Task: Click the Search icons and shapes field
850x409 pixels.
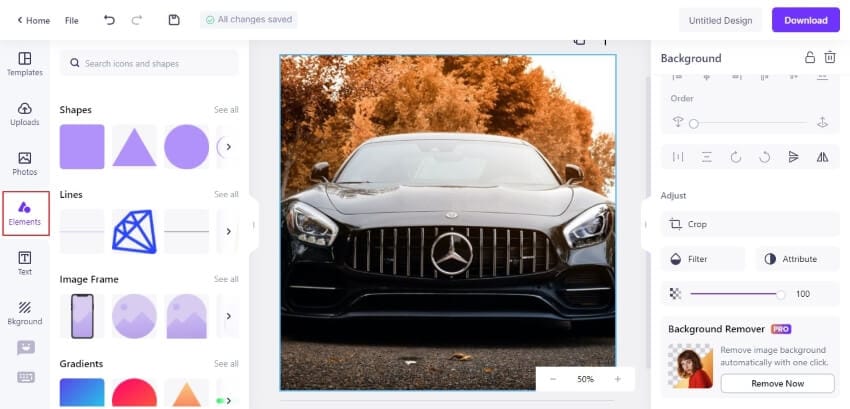Action: tap(149, 63)
